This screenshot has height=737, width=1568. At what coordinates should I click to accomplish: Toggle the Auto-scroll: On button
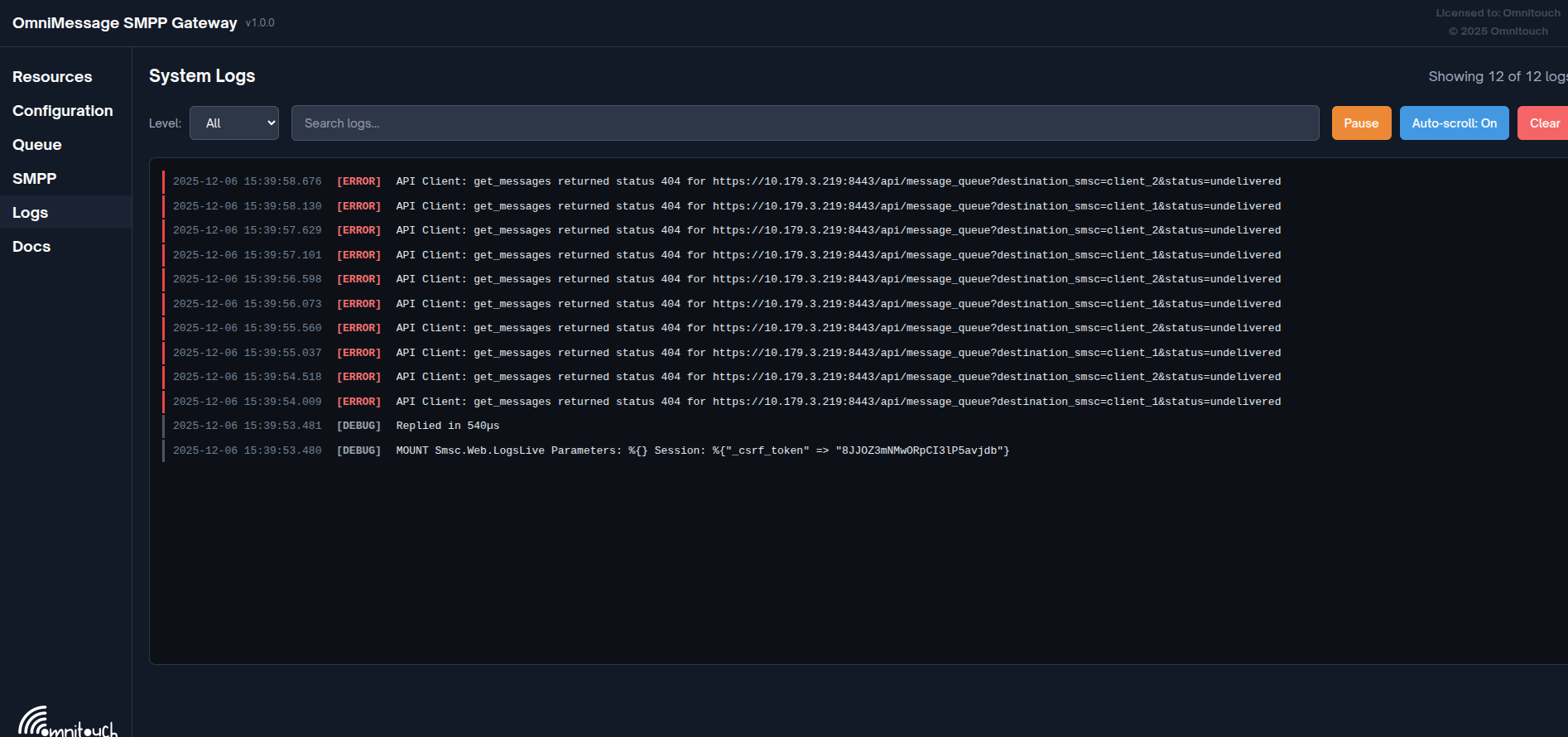pyautogui.click(x=1454, y=123)
